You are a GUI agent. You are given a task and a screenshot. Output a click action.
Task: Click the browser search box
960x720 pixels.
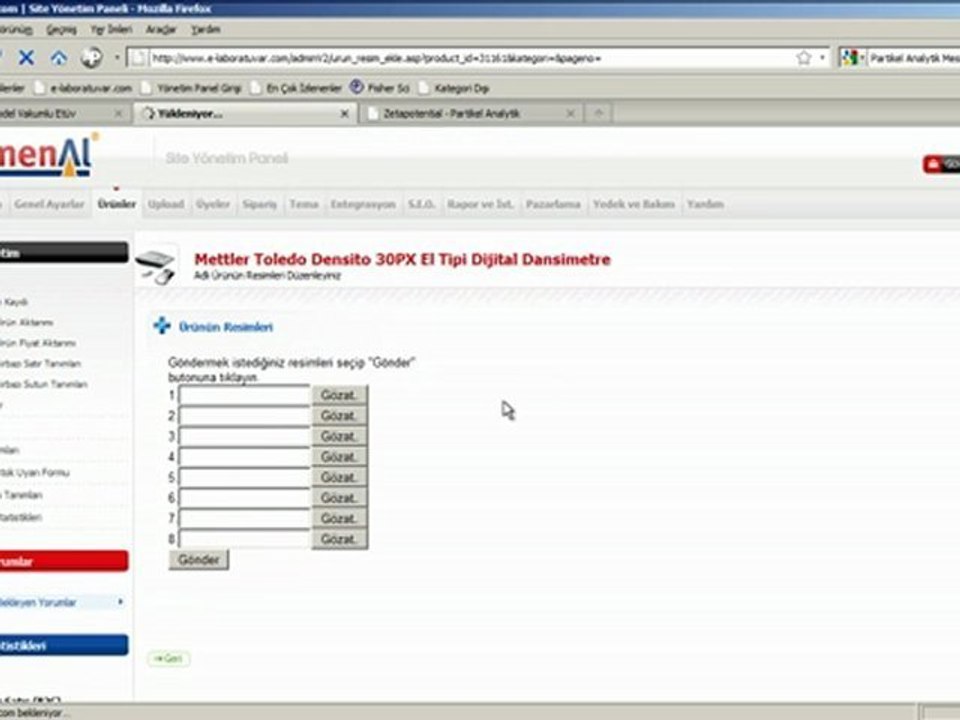point(913,58)
